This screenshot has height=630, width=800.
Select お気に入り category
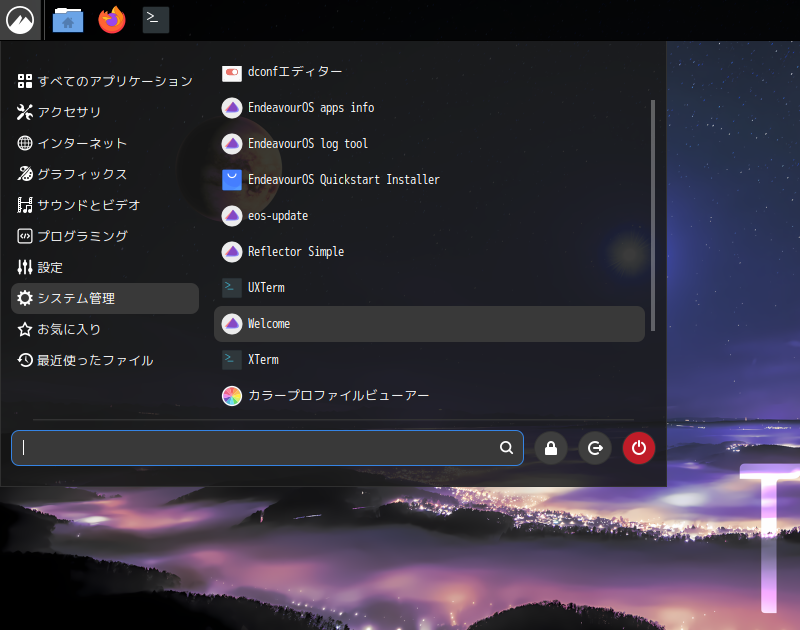tap(105, 330)
